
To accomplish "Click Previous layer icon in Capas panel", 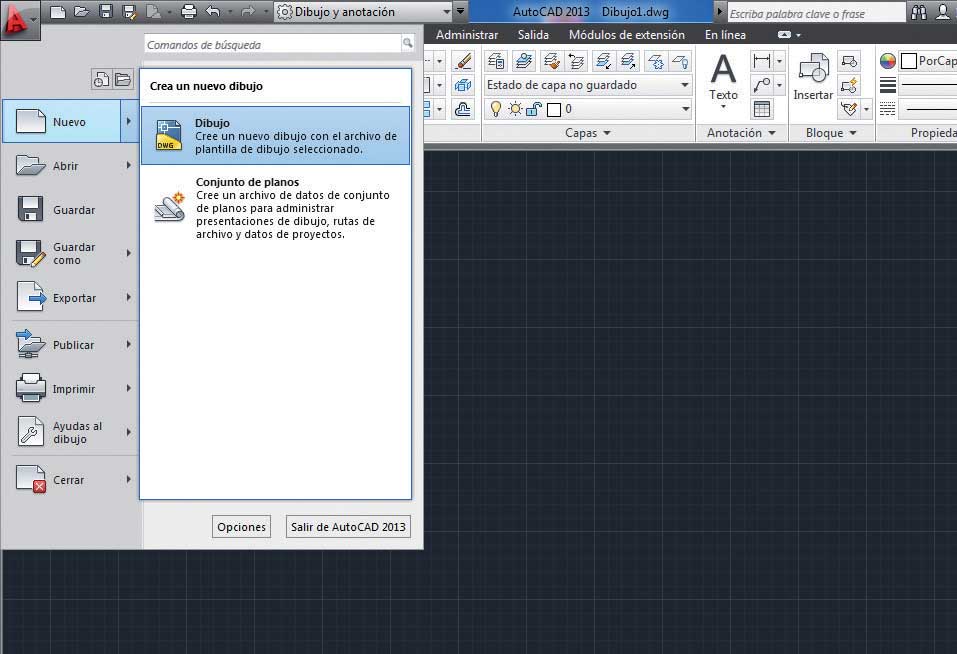I will (576, 60).
